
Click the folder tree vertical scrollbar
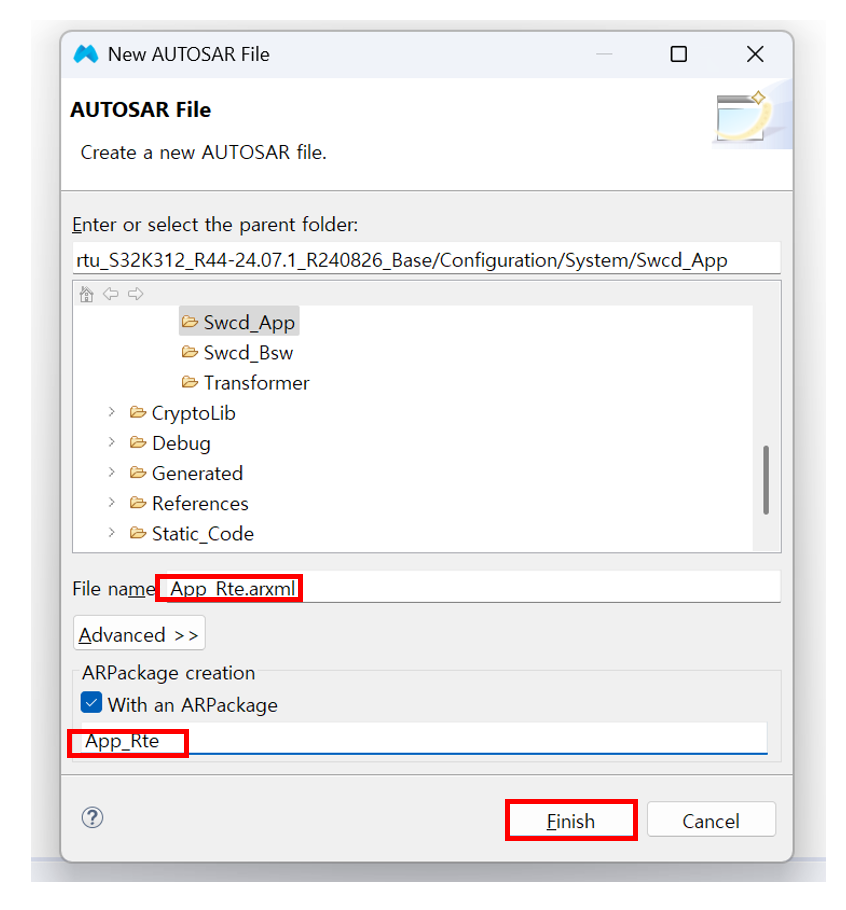coord(767,479)
